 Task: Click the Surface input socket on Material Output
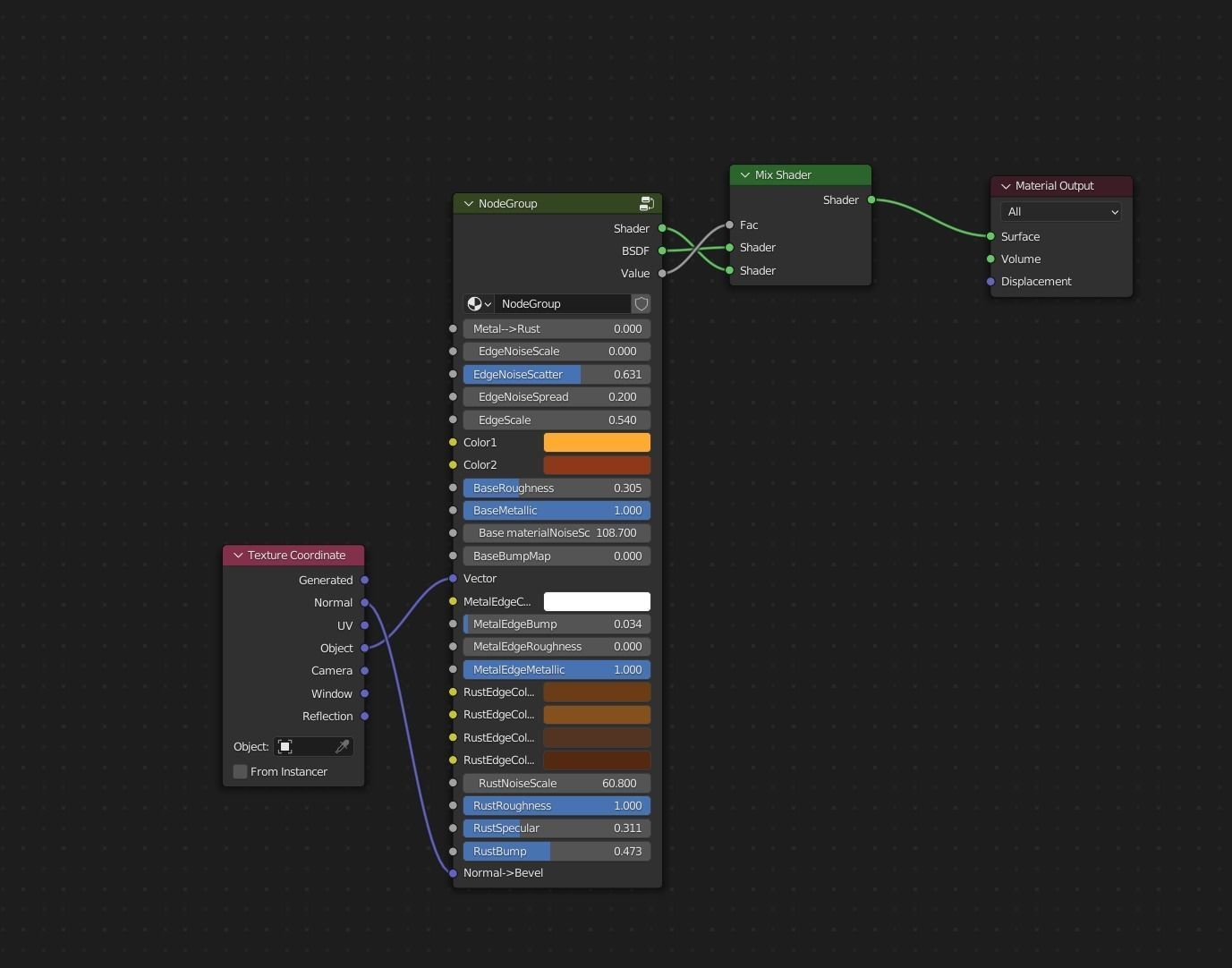point(990,236)
